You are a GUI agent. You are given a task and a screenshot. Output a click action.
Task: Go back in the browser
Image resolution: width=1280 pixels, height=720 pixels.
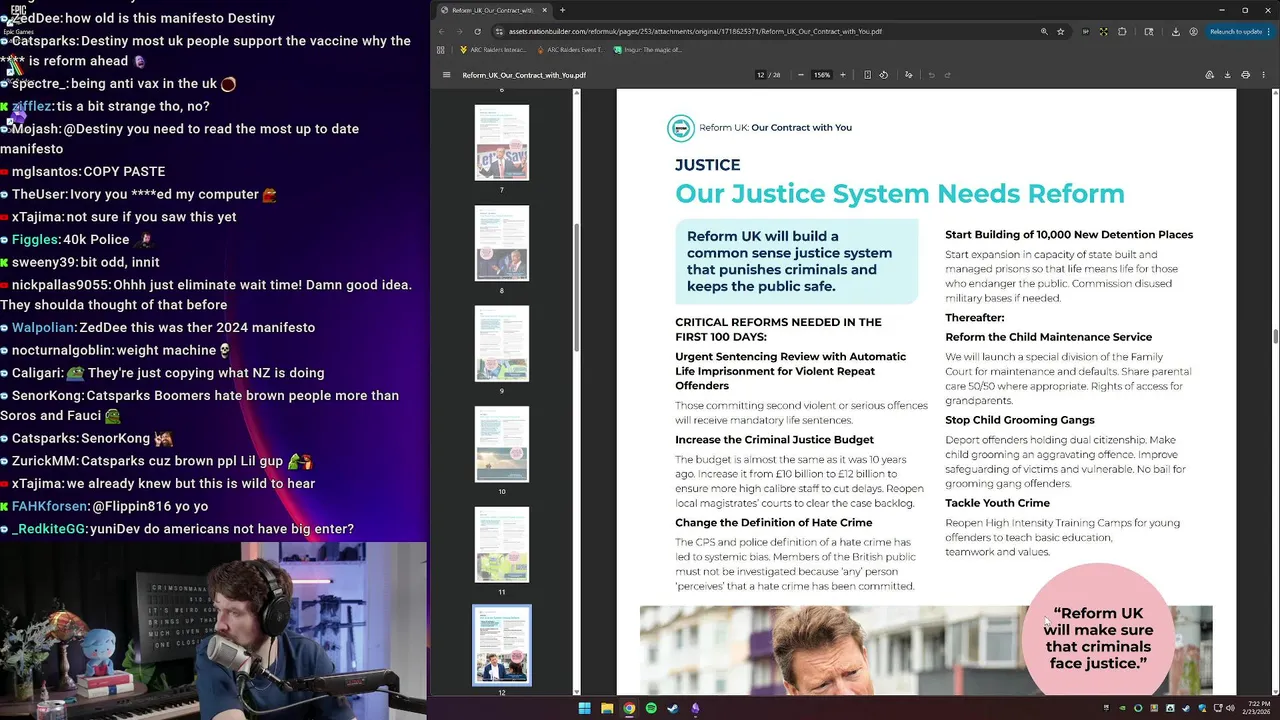[x=441, y=31]
